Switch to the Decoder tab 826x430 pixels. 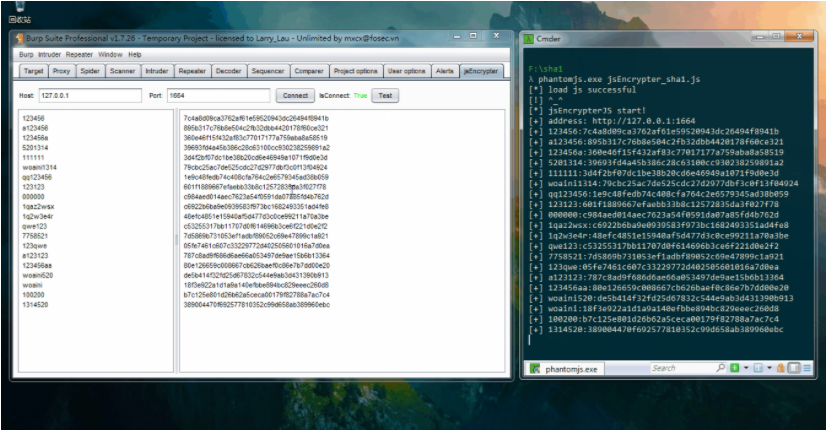click(x=229, y=71)
